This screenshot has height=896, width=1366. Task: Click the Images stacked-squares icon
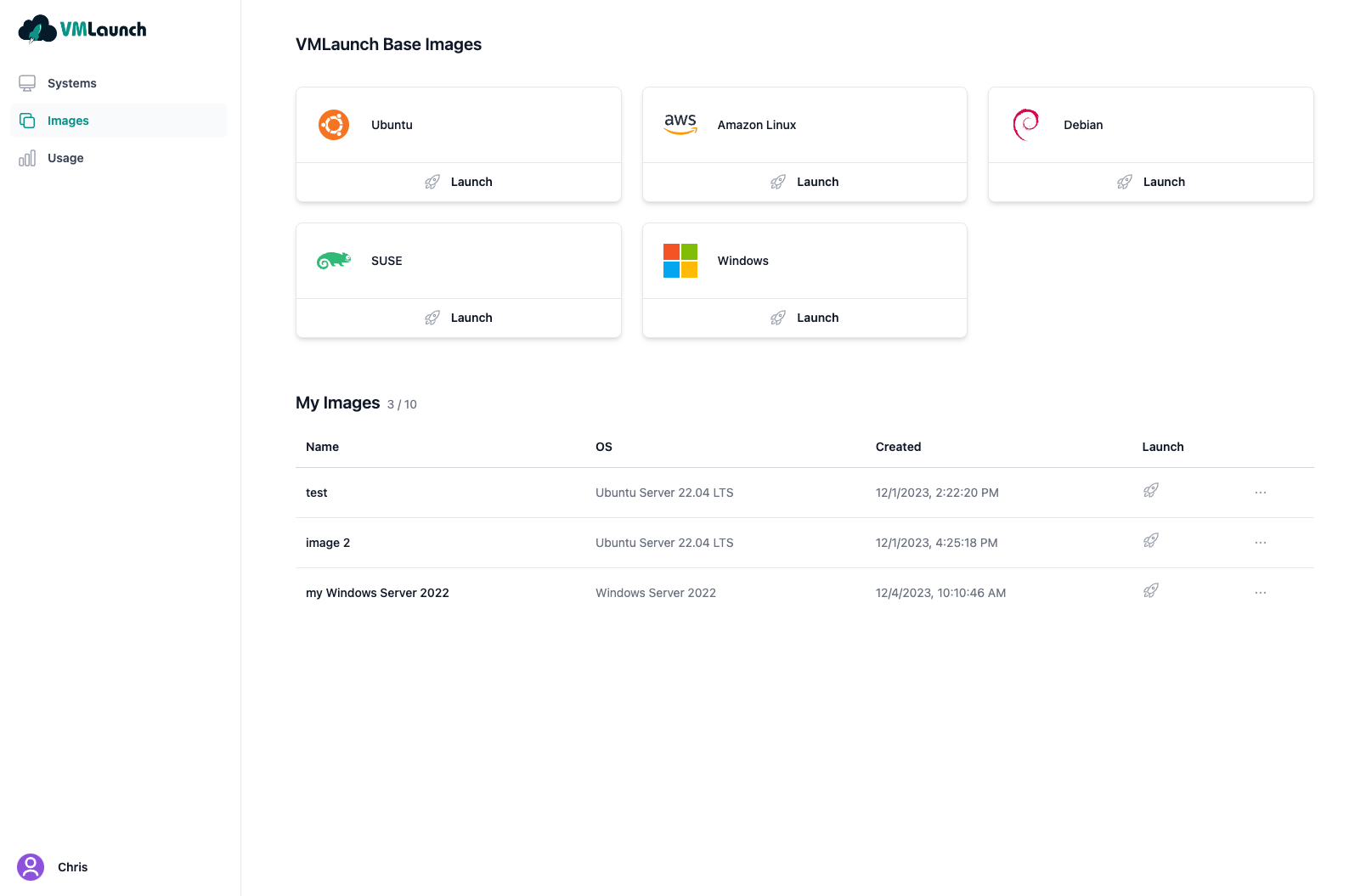coord(27,121)
